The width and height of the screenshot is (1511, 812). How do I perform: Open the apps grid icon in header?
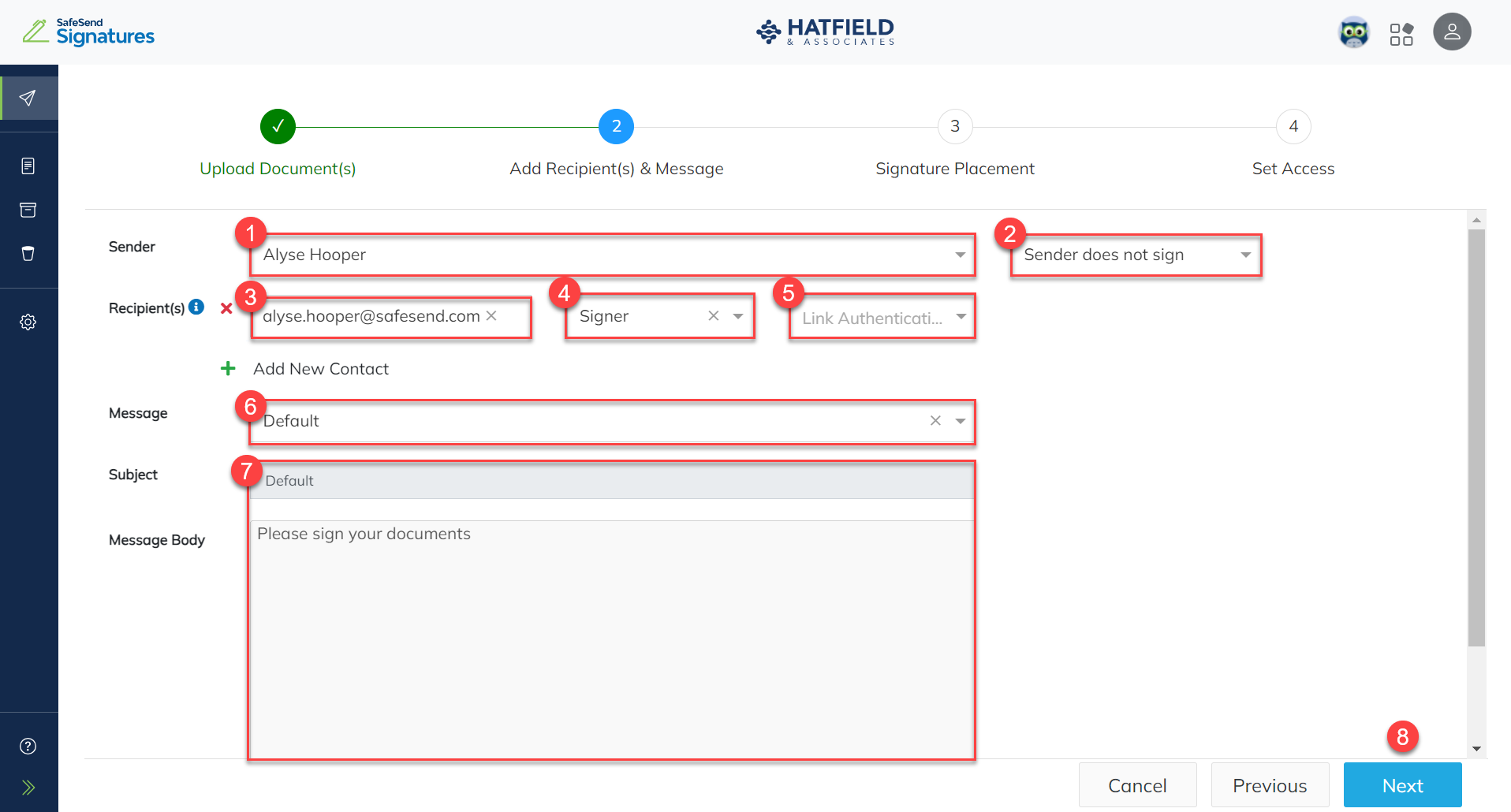1403,32
